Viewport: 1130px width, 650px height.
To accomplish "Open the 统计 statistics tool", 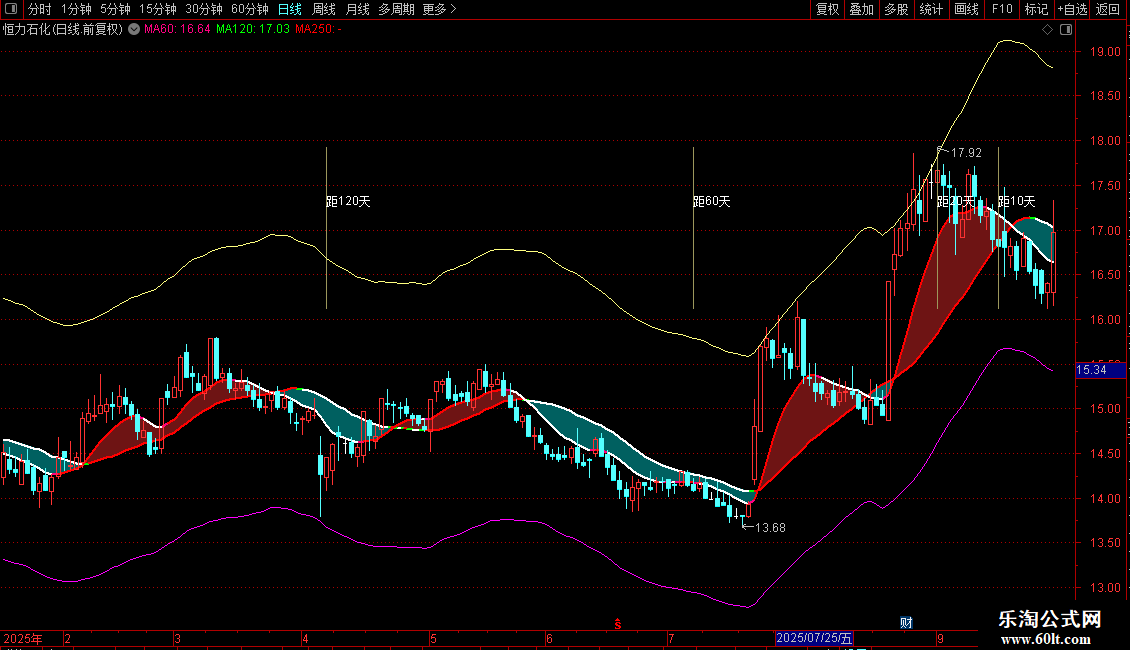I will pos(931,9).
